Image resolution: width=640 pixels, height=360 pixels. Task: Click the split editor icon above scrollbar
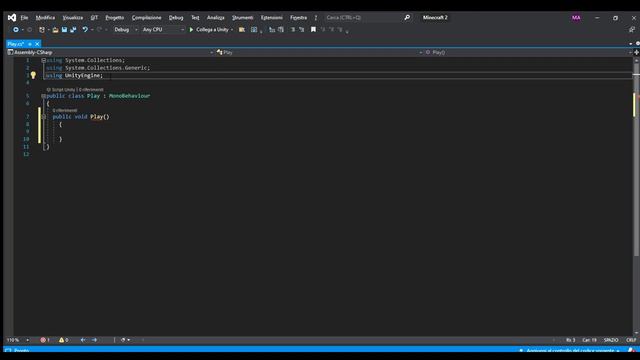click(x=636, y=52)
